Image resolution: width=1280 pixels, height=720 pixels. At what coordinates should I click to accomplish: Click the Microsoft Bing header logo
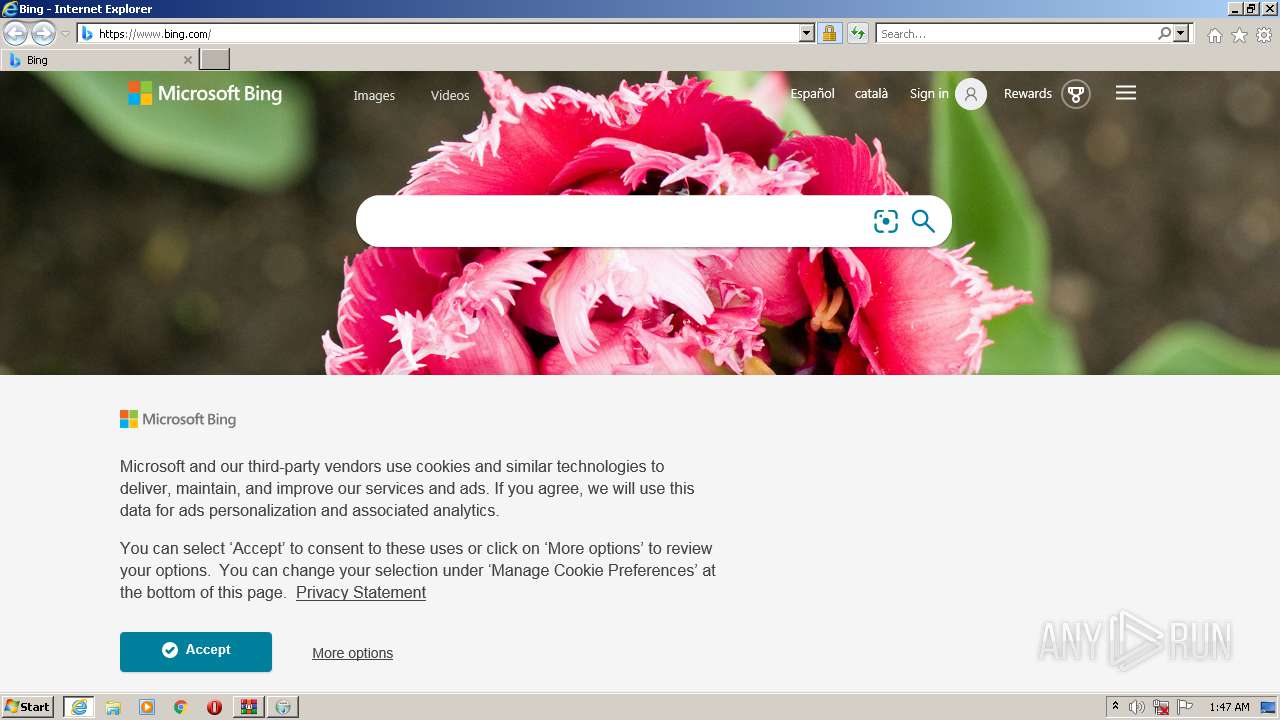point(205,94)
